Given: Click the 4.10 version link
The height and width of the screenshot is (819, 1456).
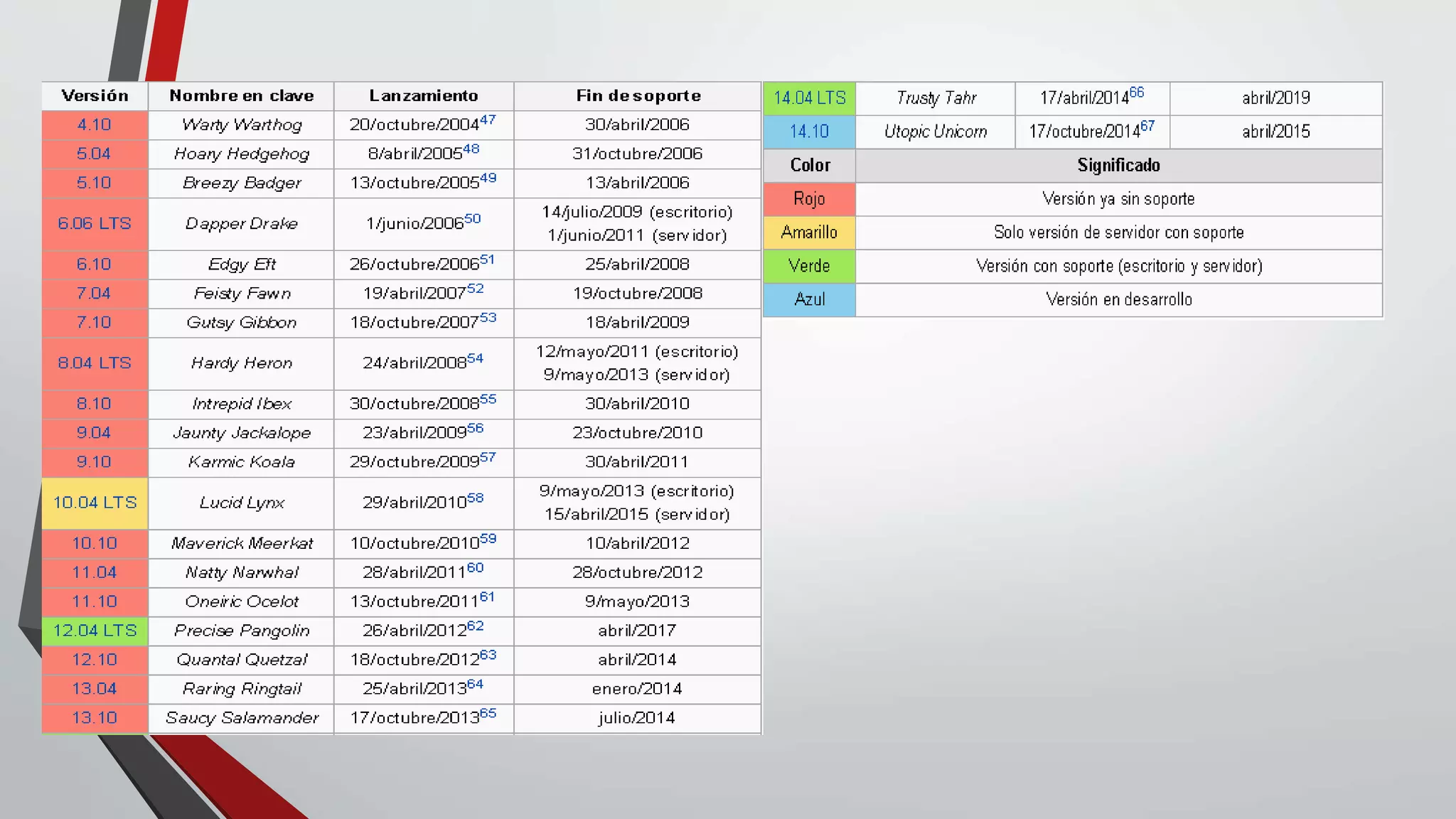Looking at the screenshot, I should pos(94,125).
